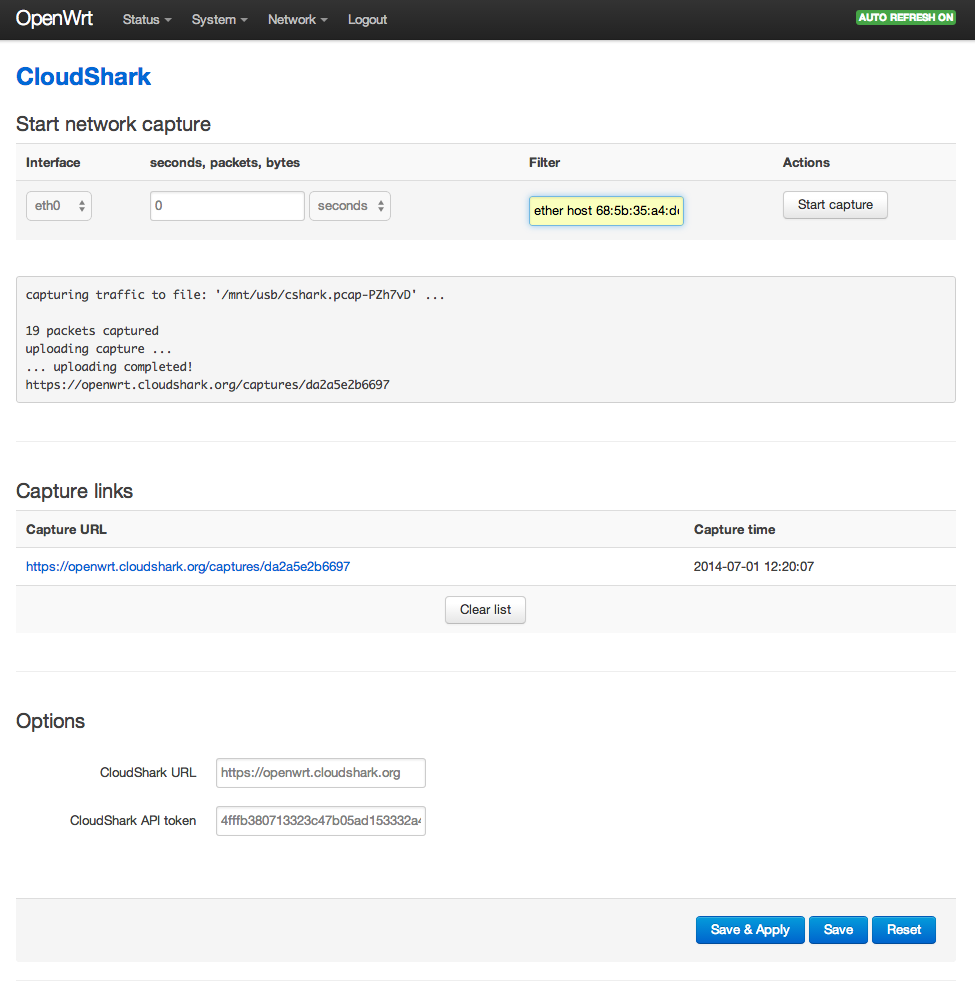Click the OpenWrt brand logo
This screenshot has height=985, width=975.
pyautogui.click(x=54, y=18)
